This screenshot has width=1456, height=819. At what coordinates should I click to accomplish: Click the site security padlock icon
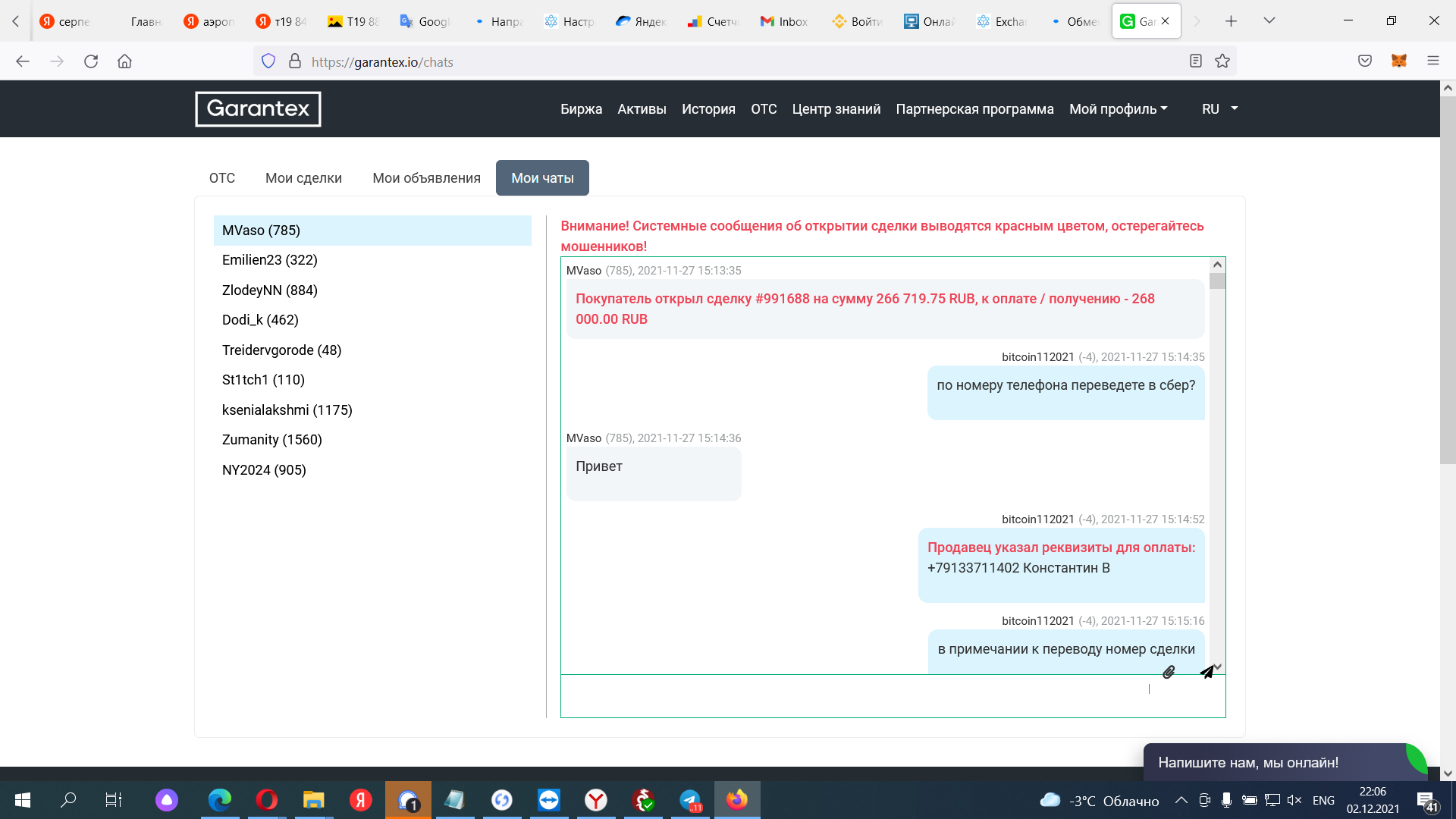(x=295, y=61)
